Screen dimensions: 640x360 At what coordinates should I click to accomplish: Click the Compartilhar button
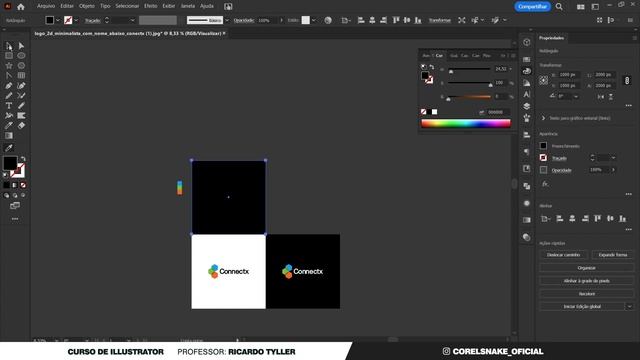coord(533,7)
